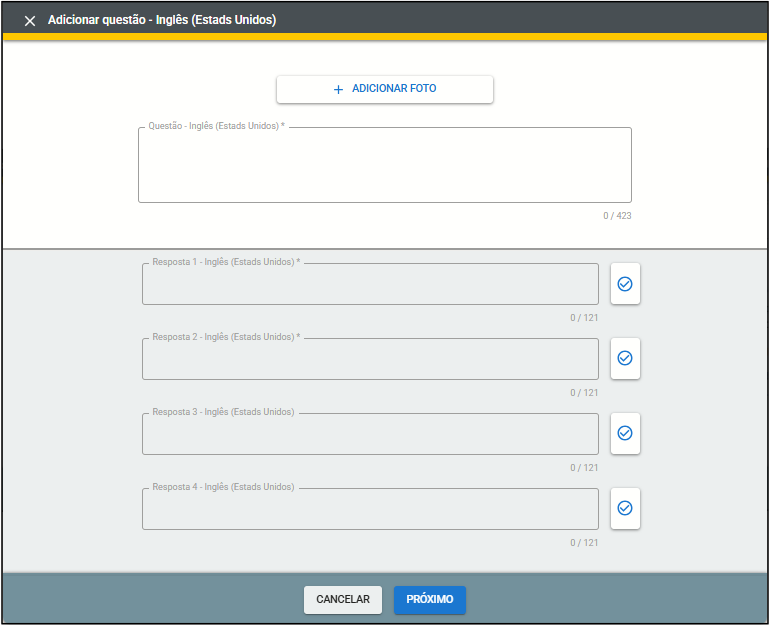Close the Adicionar questão dialog with X
The width and height of the screenshot is (769, 625).
coord(30,20)
